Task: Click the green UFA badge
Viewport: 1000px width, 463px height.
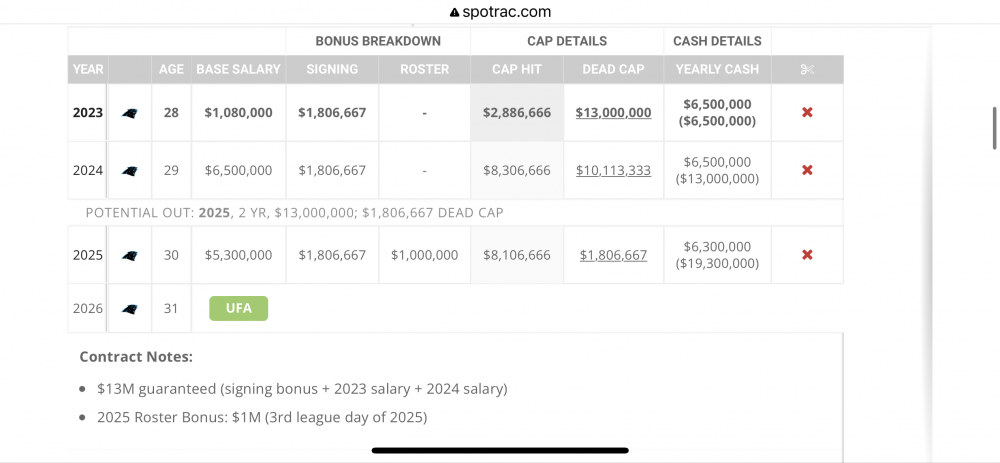Action: point(238,309)
